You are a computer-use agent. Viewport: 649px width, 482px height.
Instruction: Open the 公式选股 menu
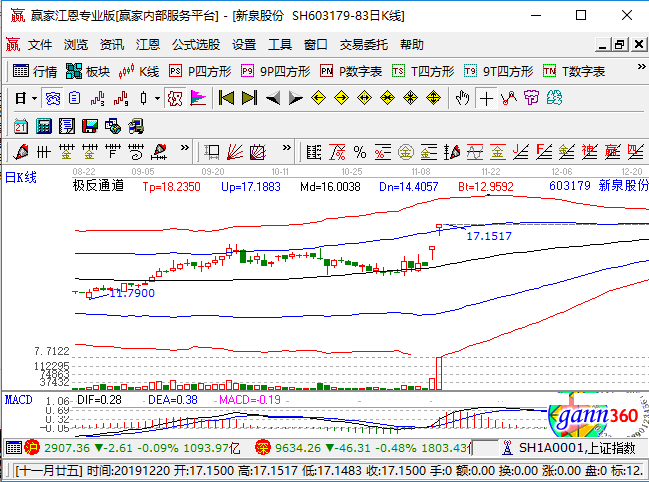(x=196, y=45)
